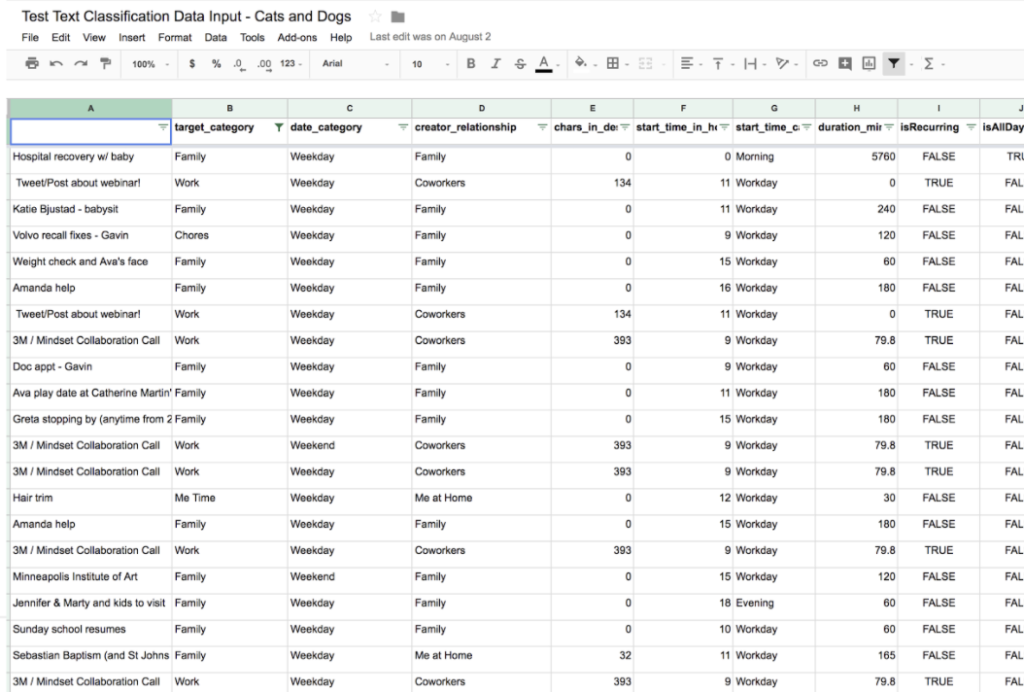Open fill color picker
The height and width of the screenshot is (692, 1024).
pyautogui.click(x=580, y=63)
